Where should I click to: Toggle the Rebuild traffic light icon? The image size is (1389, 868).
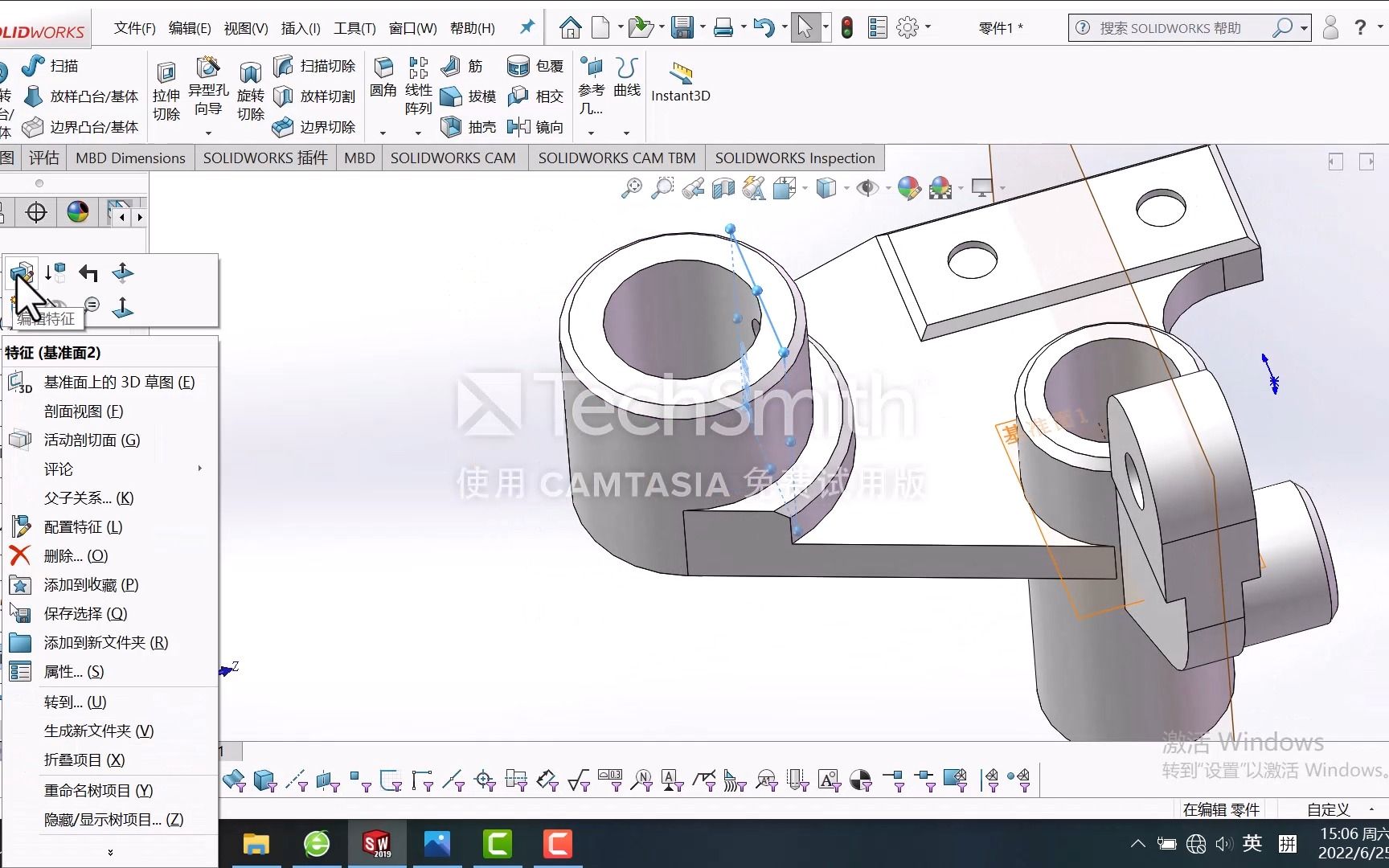(847, 28)
